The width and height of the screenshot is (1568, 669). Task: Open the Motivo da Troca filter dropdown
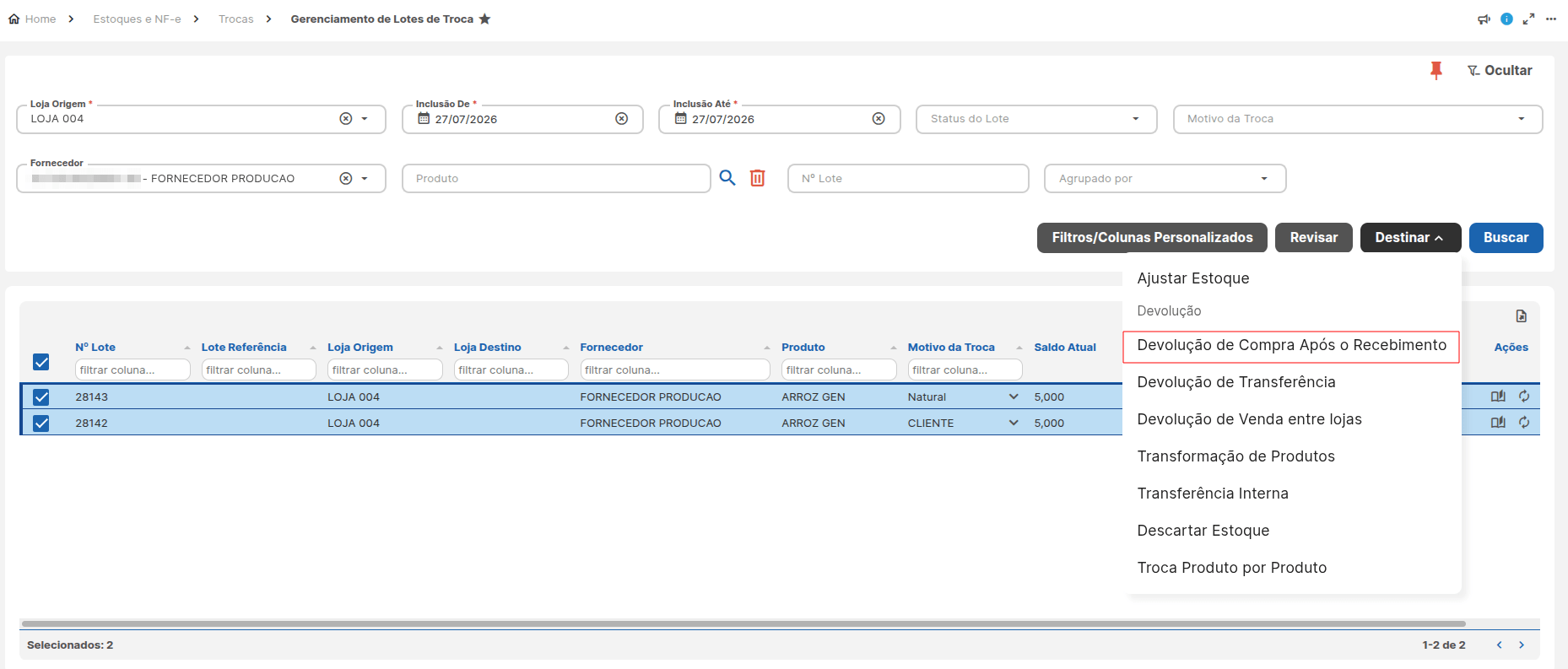[x=1358, y=119]
